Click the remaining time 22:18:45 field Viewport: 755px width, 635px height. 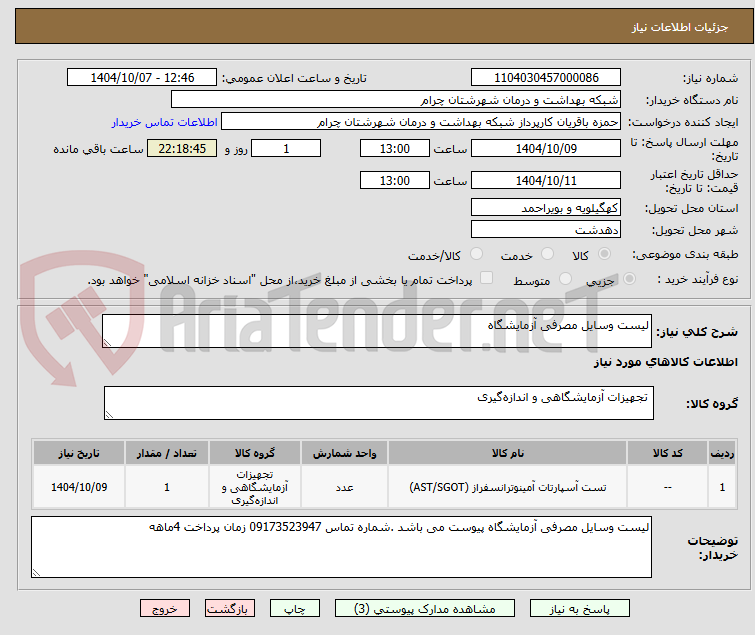[x=182, y=148]
